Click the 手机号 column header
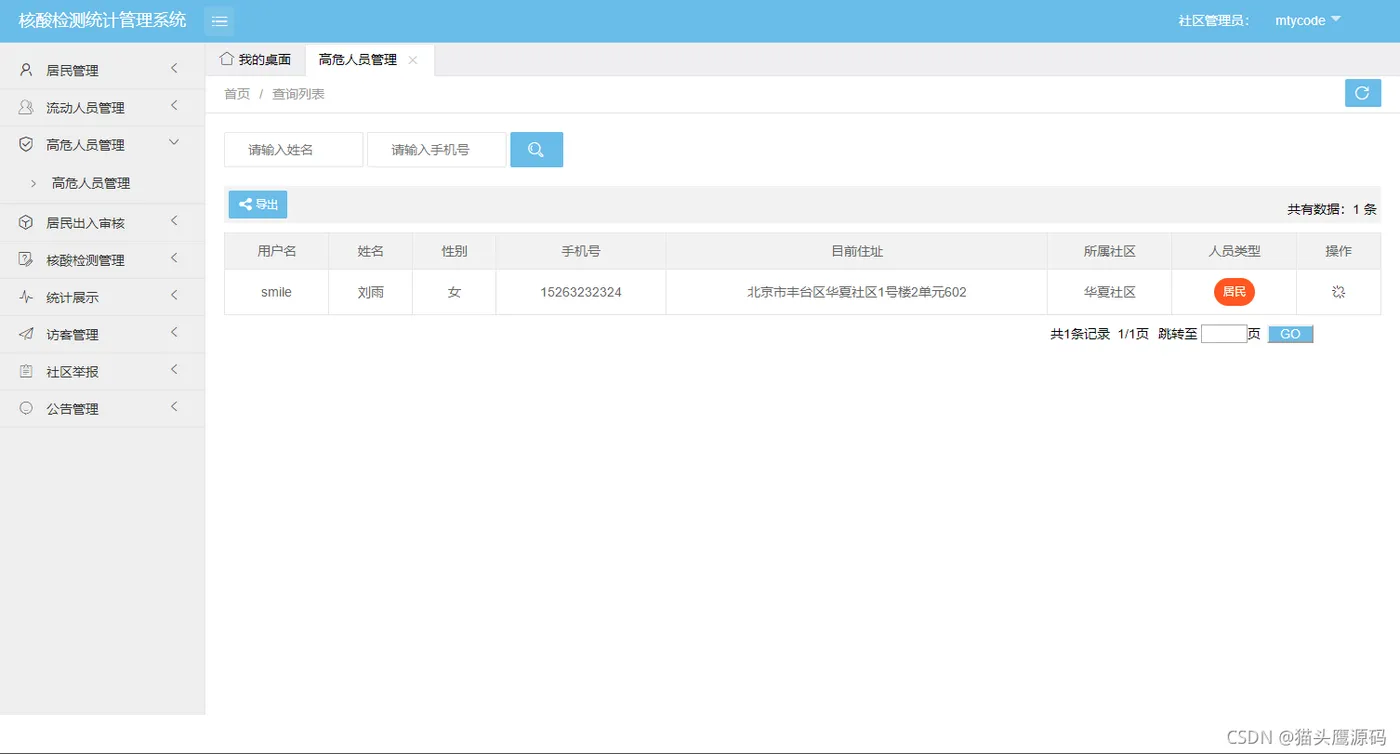 click(581, 251)
